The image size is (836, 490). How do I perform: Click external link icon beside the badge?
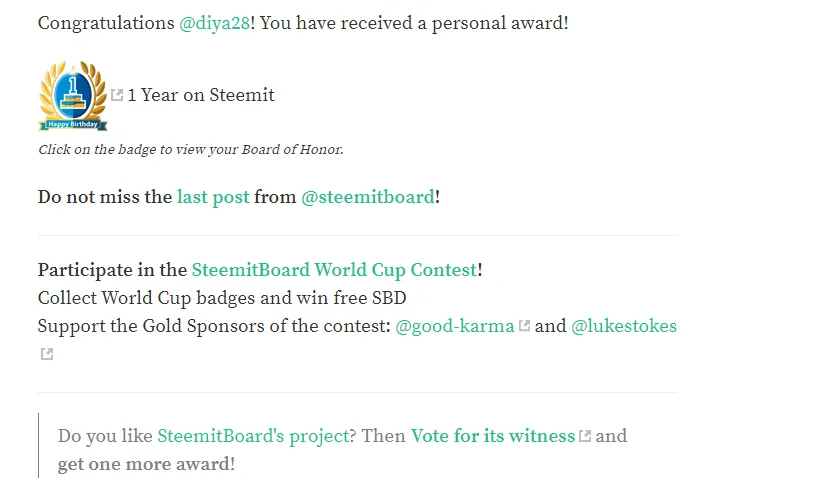pos(117,95)
